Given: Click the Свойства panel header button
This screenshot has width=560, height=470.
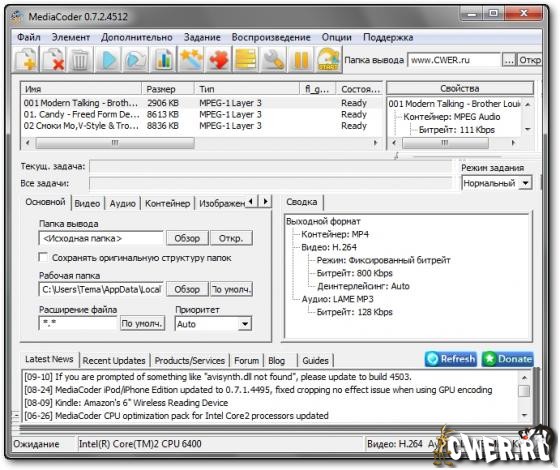Looking at the screenshot, I should pos(460,88).
